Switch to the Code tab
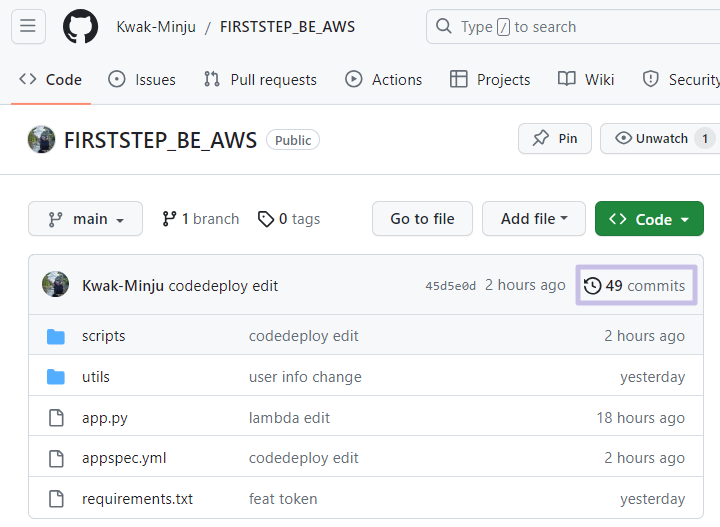The image size is (720, 527). click(x=51, y=79)
